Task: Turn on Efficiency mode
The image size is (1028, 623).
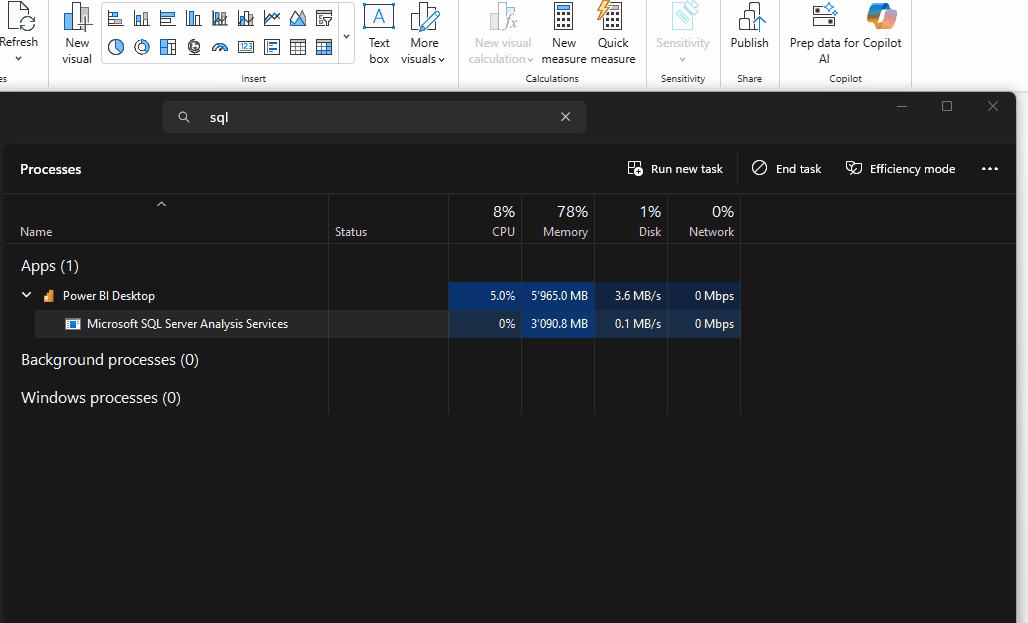Action: pos(900,169)
